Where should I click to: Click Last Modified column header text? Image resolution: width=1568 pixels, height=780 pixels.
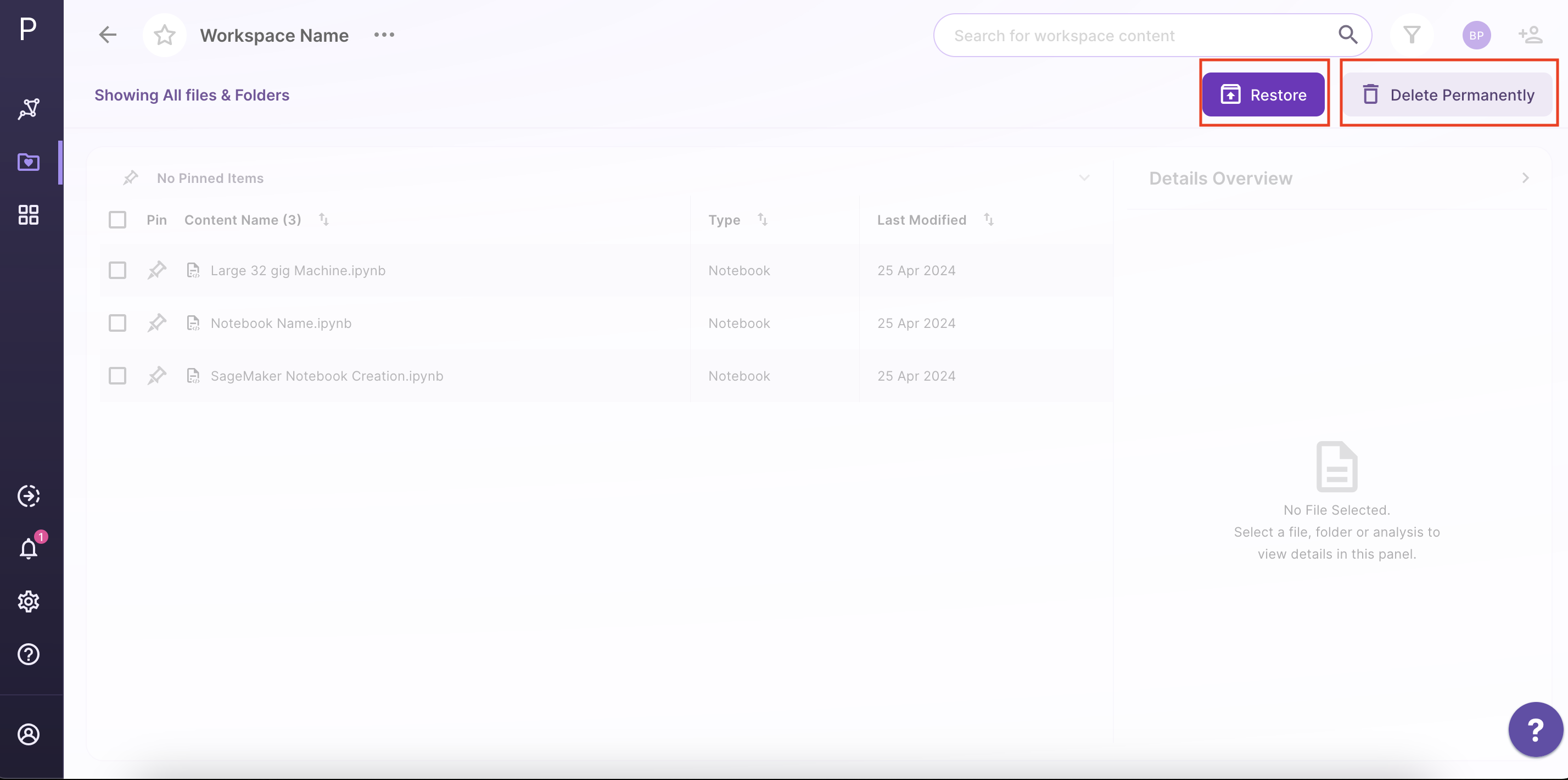point(922,220)
